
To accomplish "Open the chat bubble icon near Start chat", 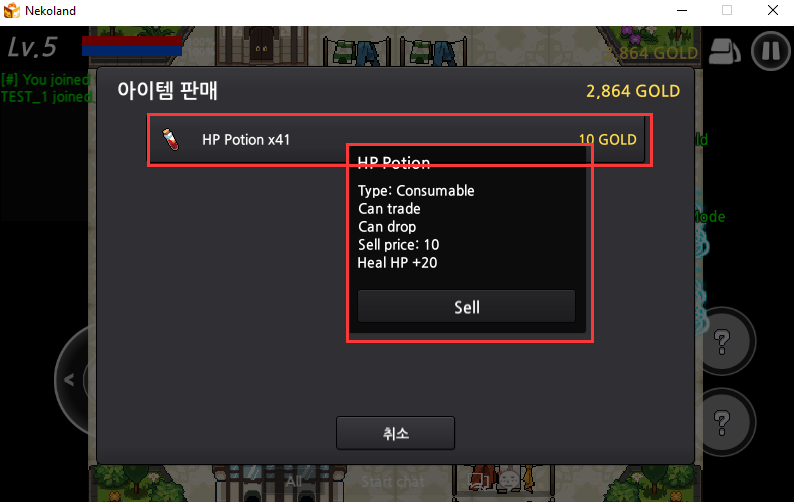I will coord(477,481).
